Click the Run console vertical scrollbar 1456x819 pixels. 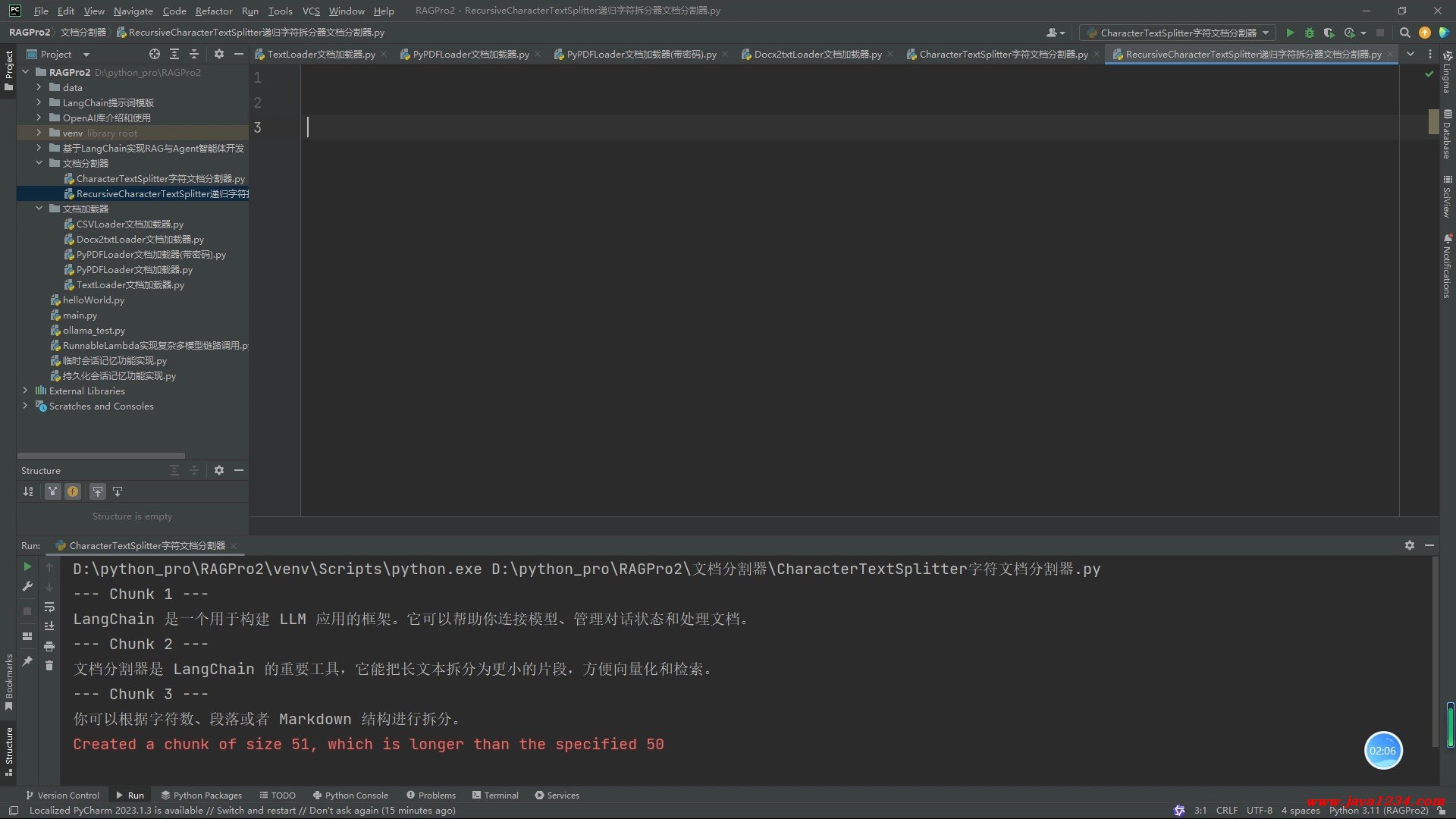pyautogui.click(x=1434, y=652)
